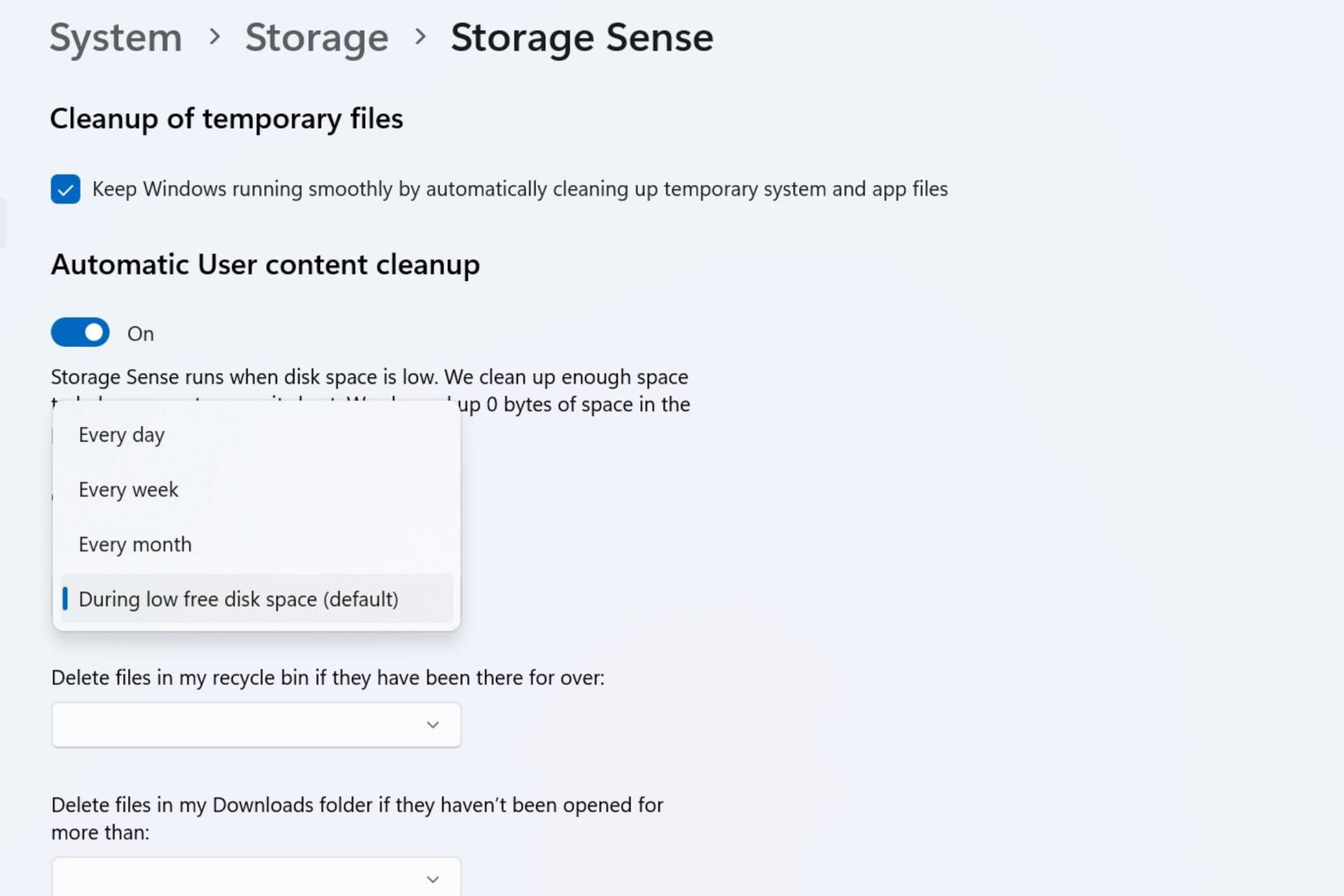Viewport: 1344px width, 896px height.
Task: Select Every day cleanup schedule
Action: click(121, 435)
